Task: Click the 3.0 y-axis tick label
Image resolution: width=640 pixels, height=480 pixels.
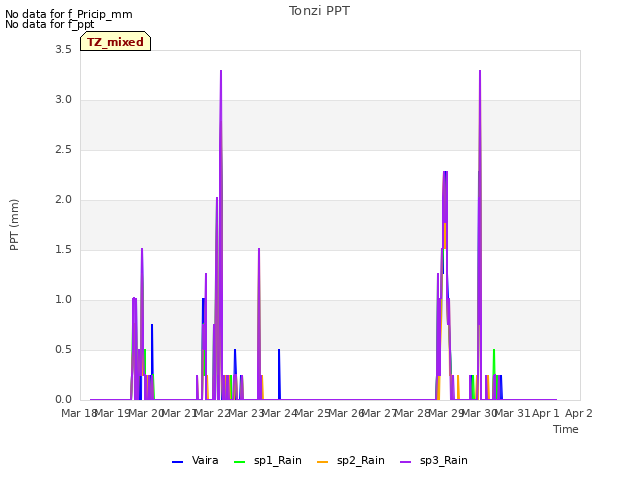Action: (x=63, y=100)
